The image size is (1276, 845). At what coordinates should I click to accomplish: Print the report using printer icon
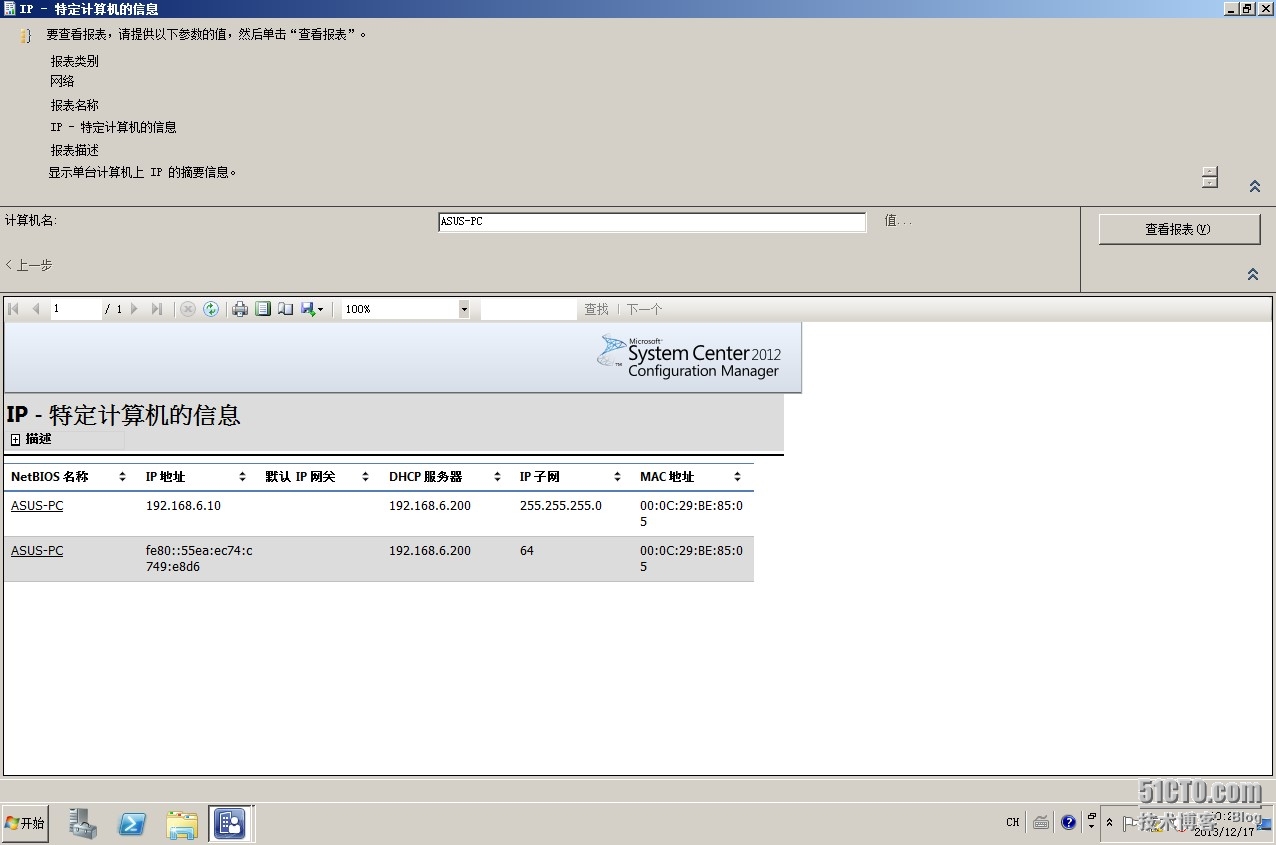[x=240, y=309]
